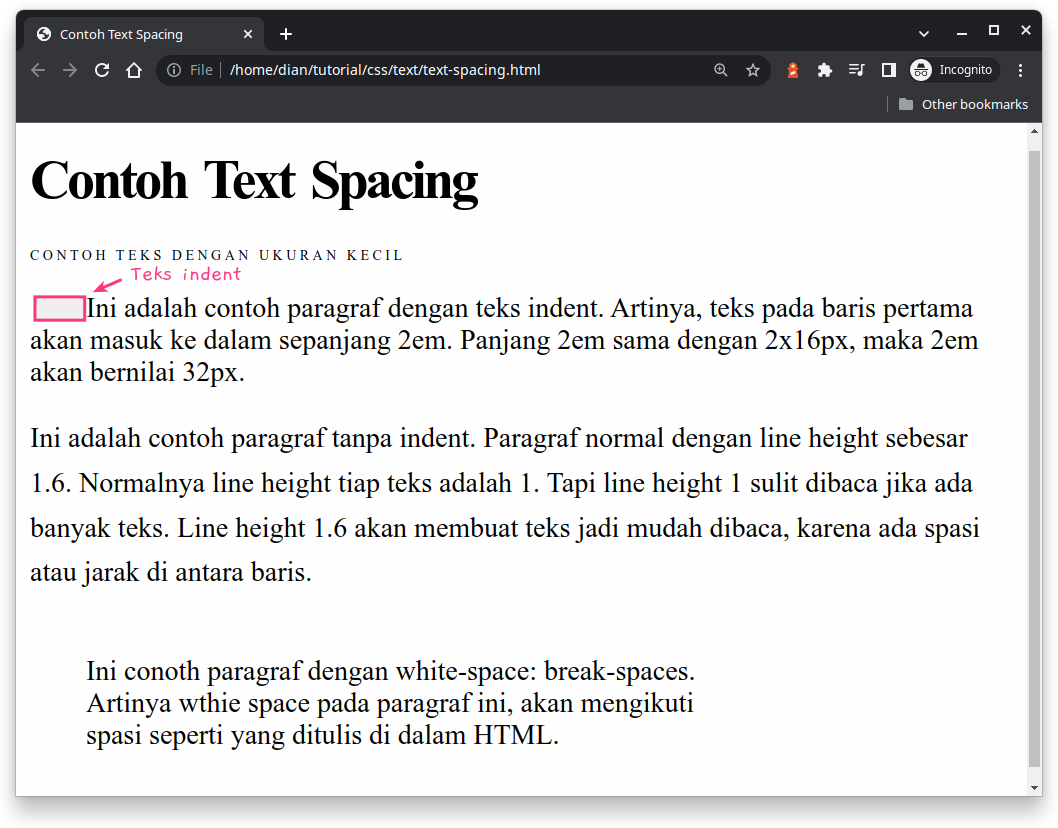Click the forward navigation arrow
This screenshot has height=828, width=1058.
point(67,70)
